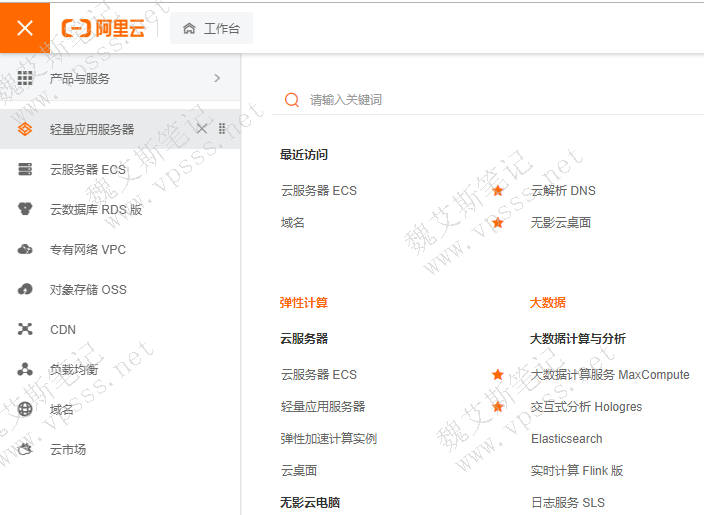Open the 工作台 home button

click(x=211, y=29)
